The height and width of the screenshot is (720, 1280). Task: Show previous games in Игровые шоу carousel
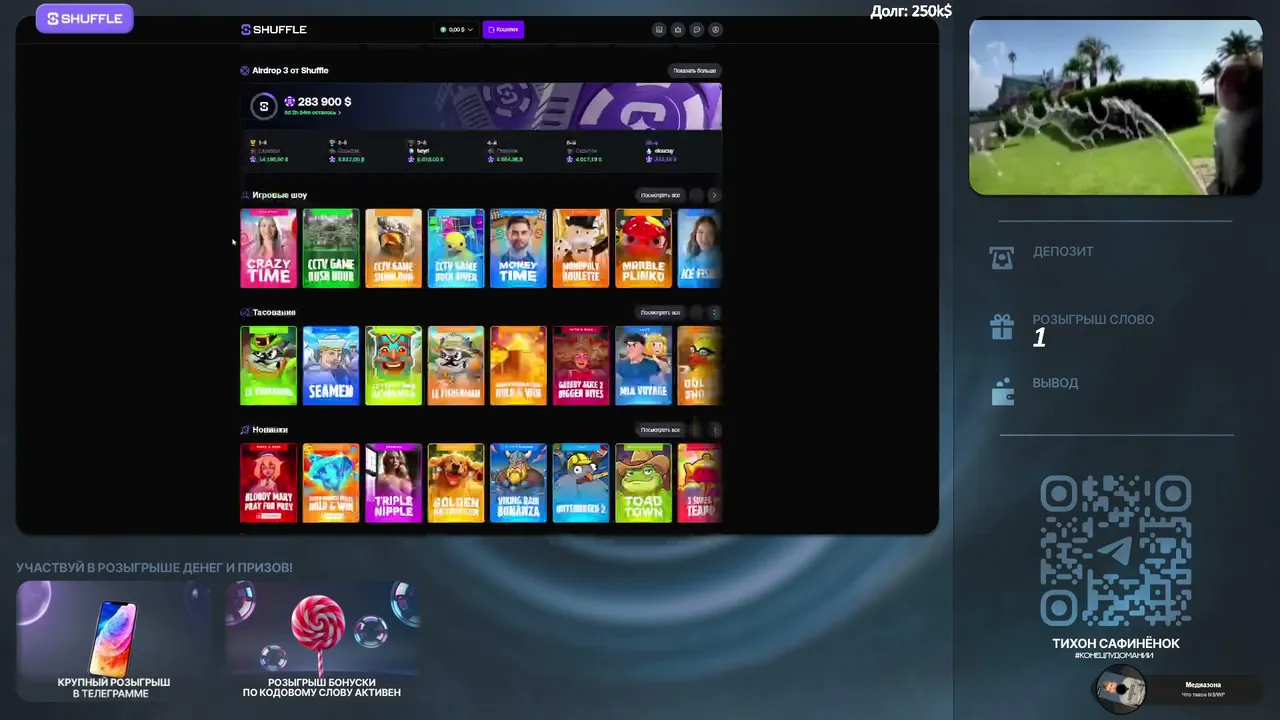[x=697, y=195]
